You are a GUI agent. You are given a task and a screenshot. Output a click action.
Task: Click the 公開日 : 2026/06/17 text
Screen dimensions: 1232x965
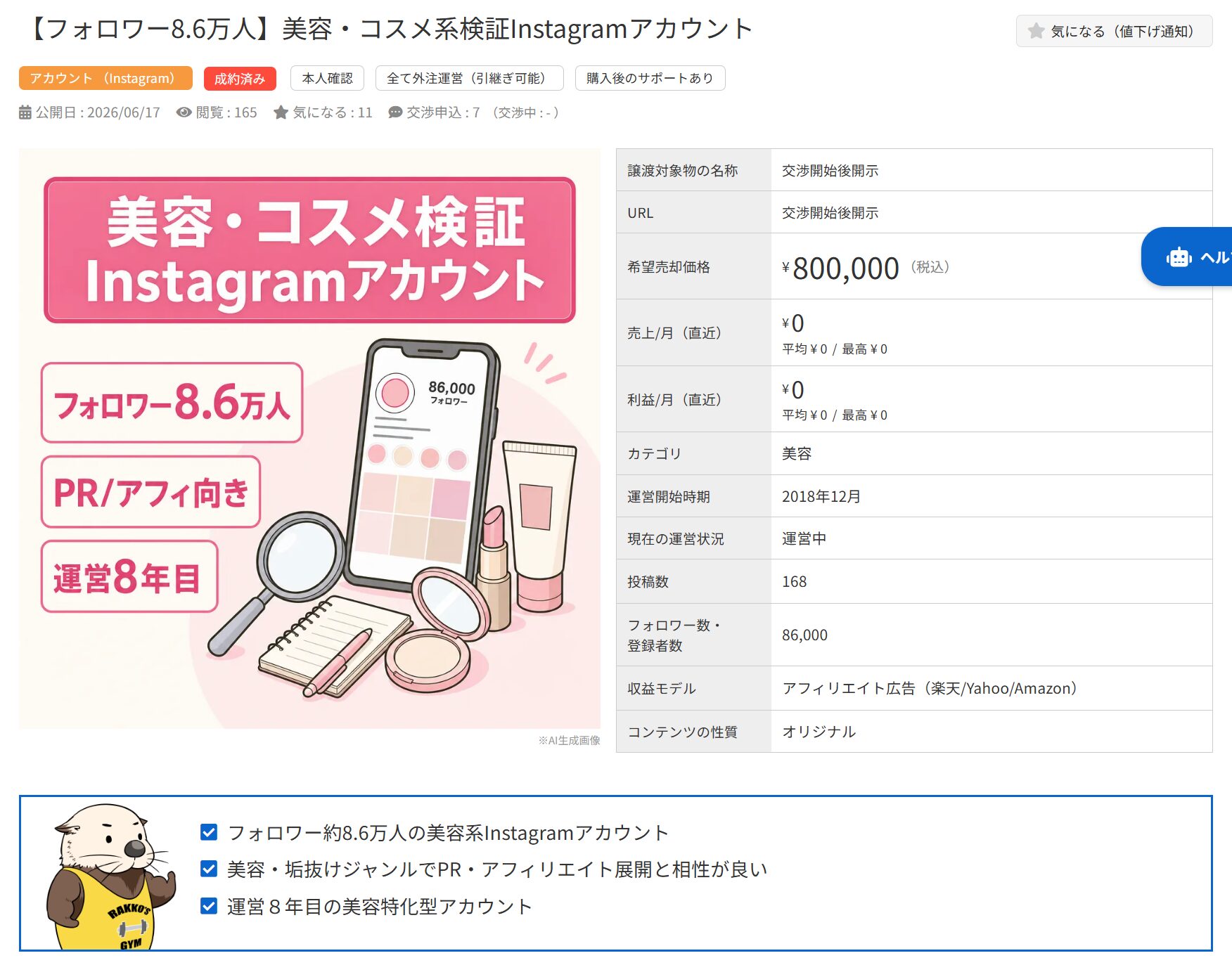coord(98,112)
